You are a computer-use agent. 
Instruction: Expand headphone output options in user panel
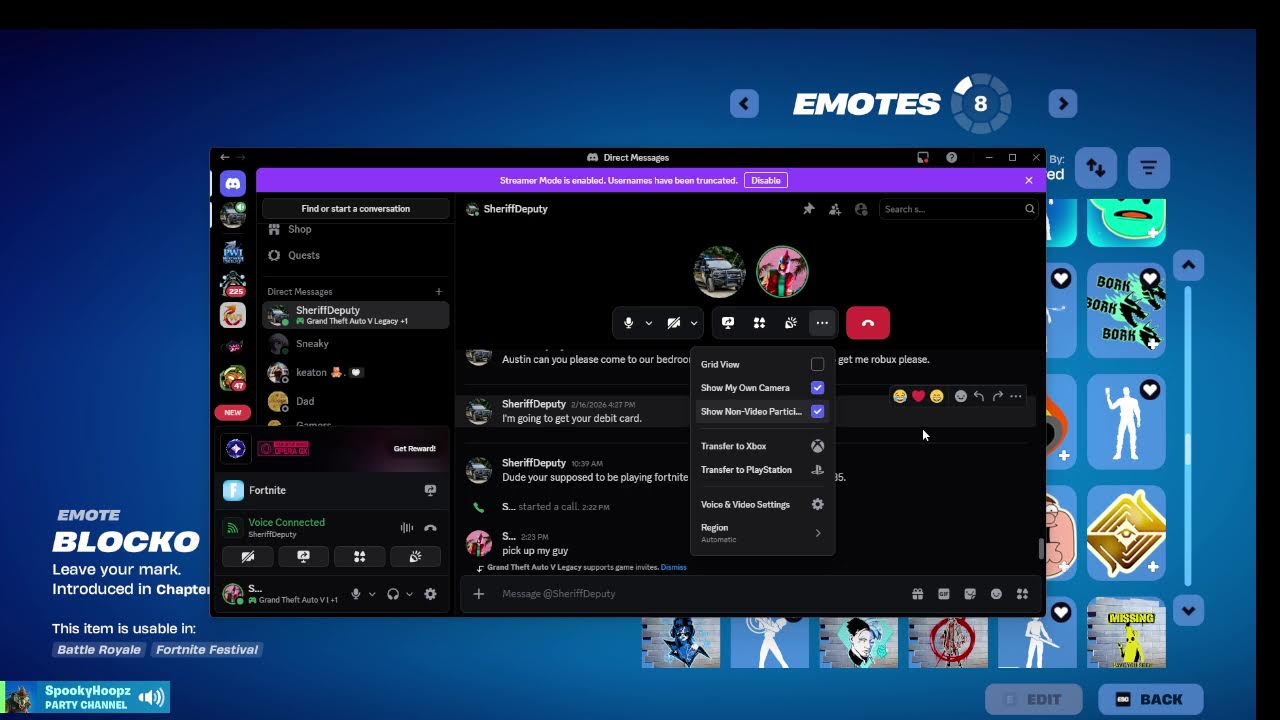coord(410,594)
